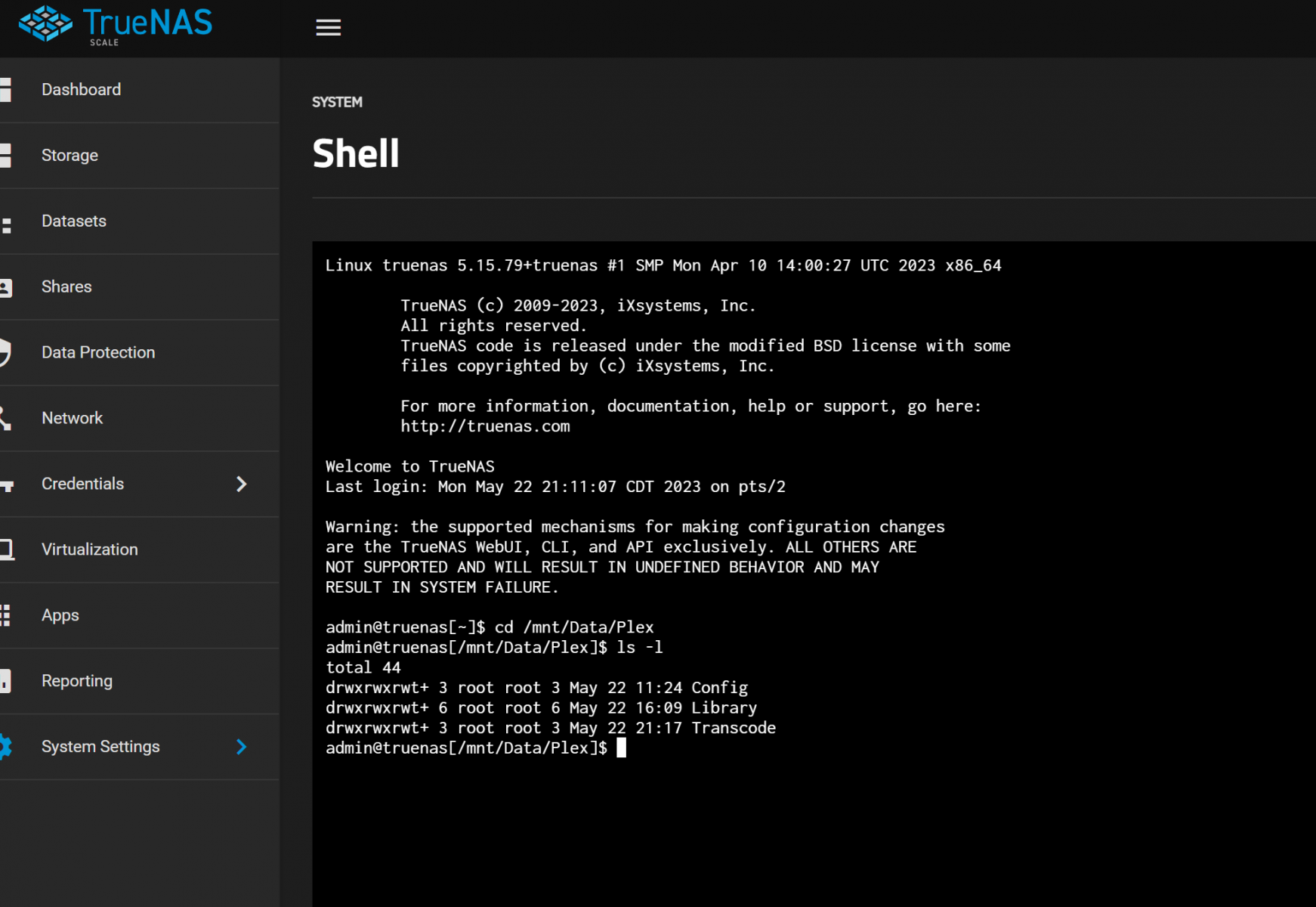Image resolution: width=1316 pixels, height=907 pixels.
Task: Open Data Protection settings
Action: coord(140,353)
